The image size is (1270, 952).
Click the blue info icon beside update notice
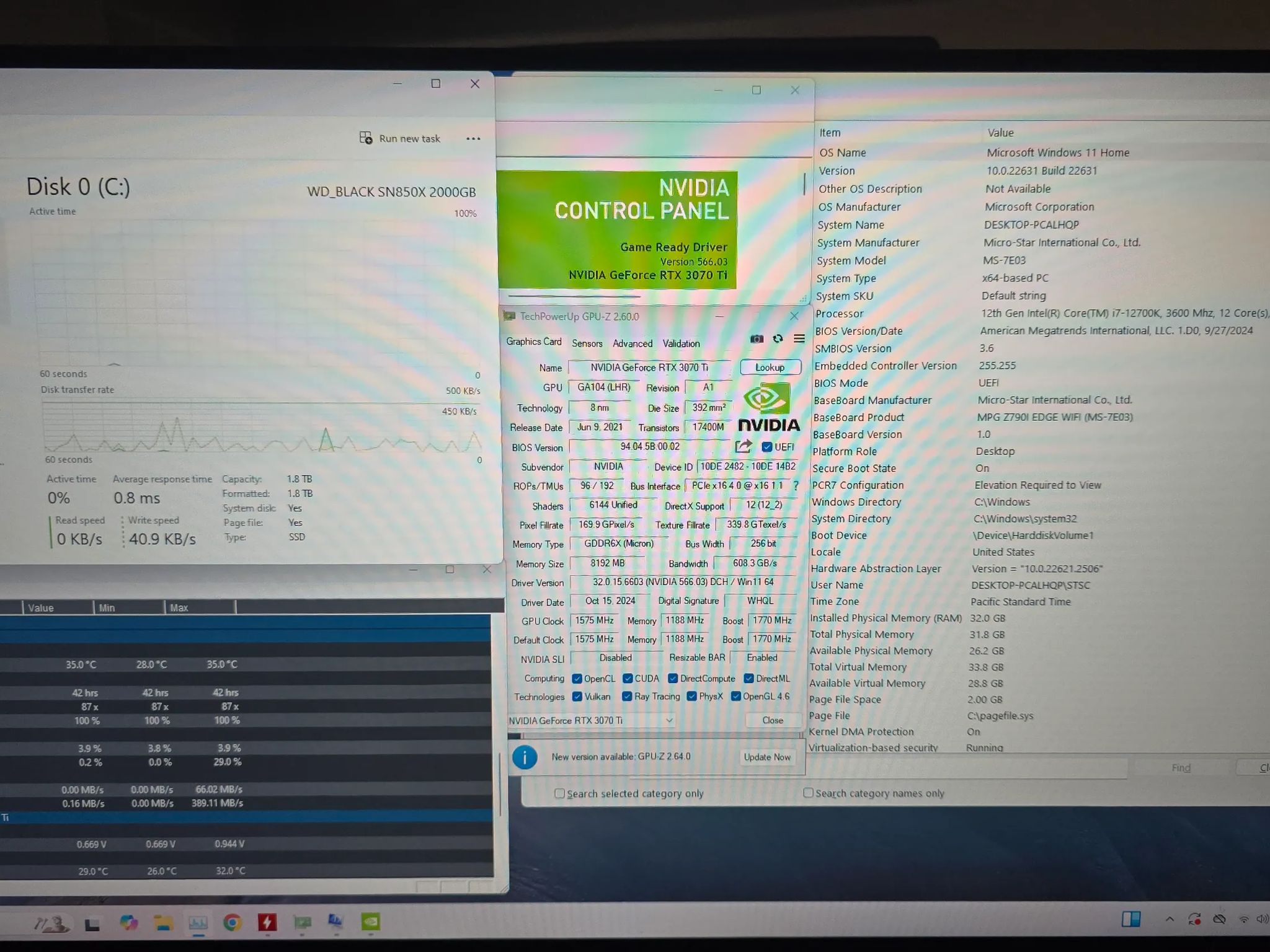point(525,757)
